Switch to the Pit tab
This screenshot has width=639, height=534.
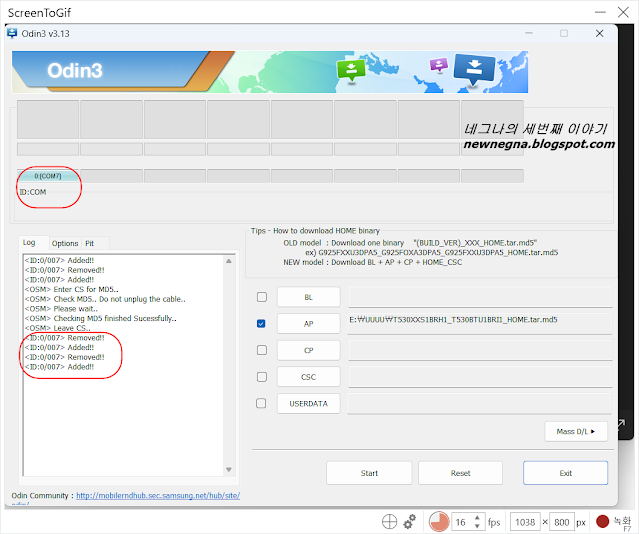[90, 243]
